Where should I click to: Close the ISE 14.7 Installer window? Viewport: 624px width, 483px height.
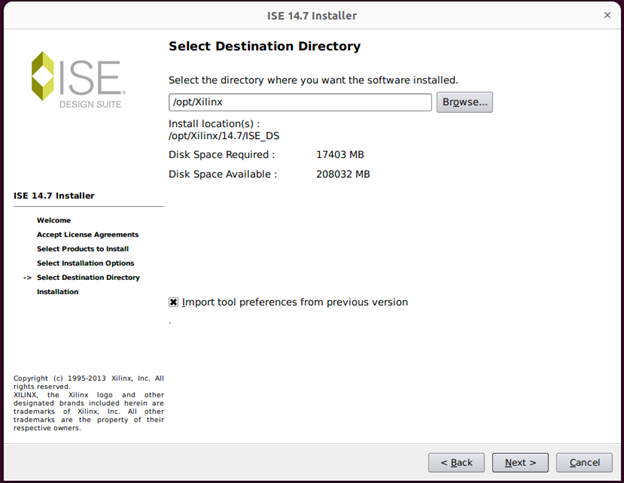click(607, 15)
